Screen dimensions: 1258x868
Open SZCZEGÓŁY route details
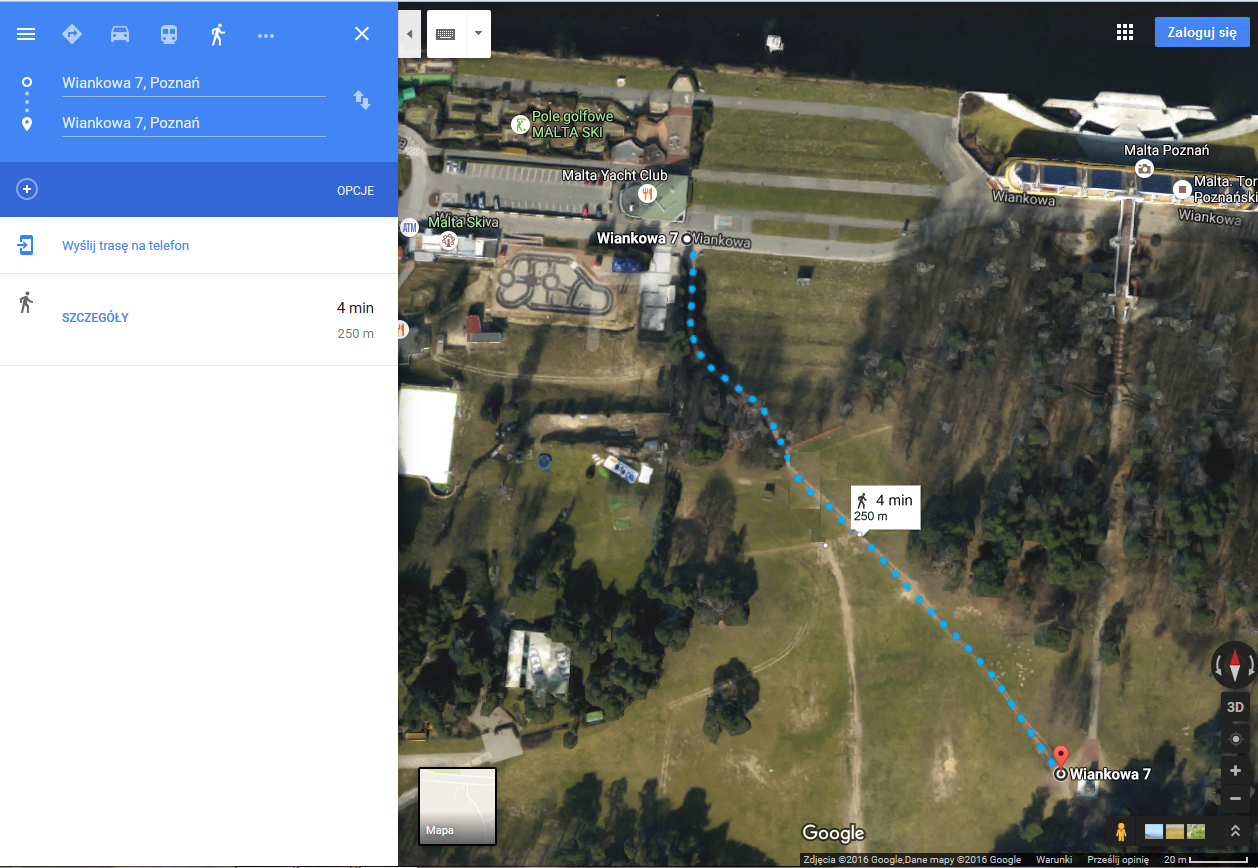click(x=95, y=318)
